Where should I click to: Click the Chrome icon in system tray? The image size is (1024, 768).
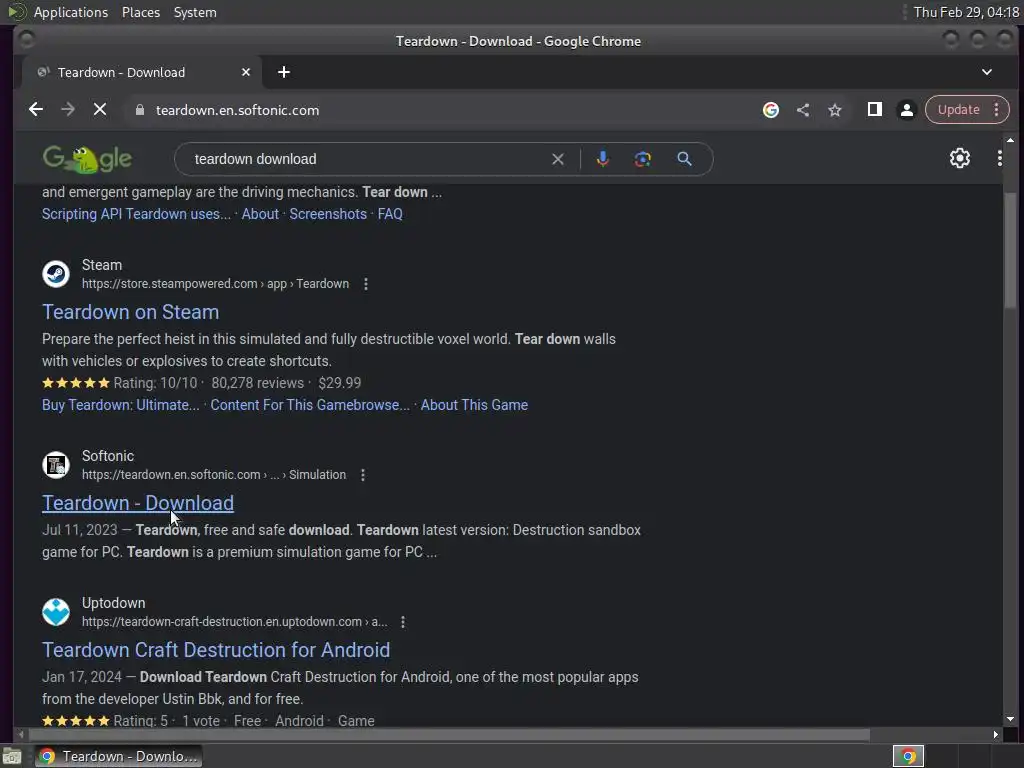pyautogui.click(x=908, y=756)
